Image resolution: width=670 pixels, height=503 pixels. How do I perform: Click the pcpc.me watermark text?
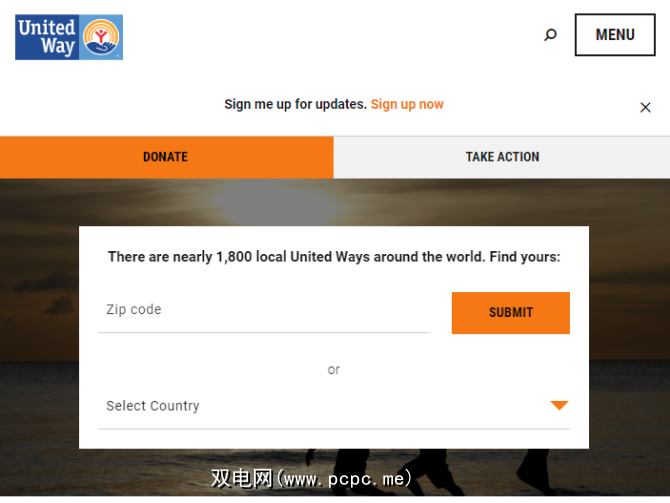tap(311, 479)
